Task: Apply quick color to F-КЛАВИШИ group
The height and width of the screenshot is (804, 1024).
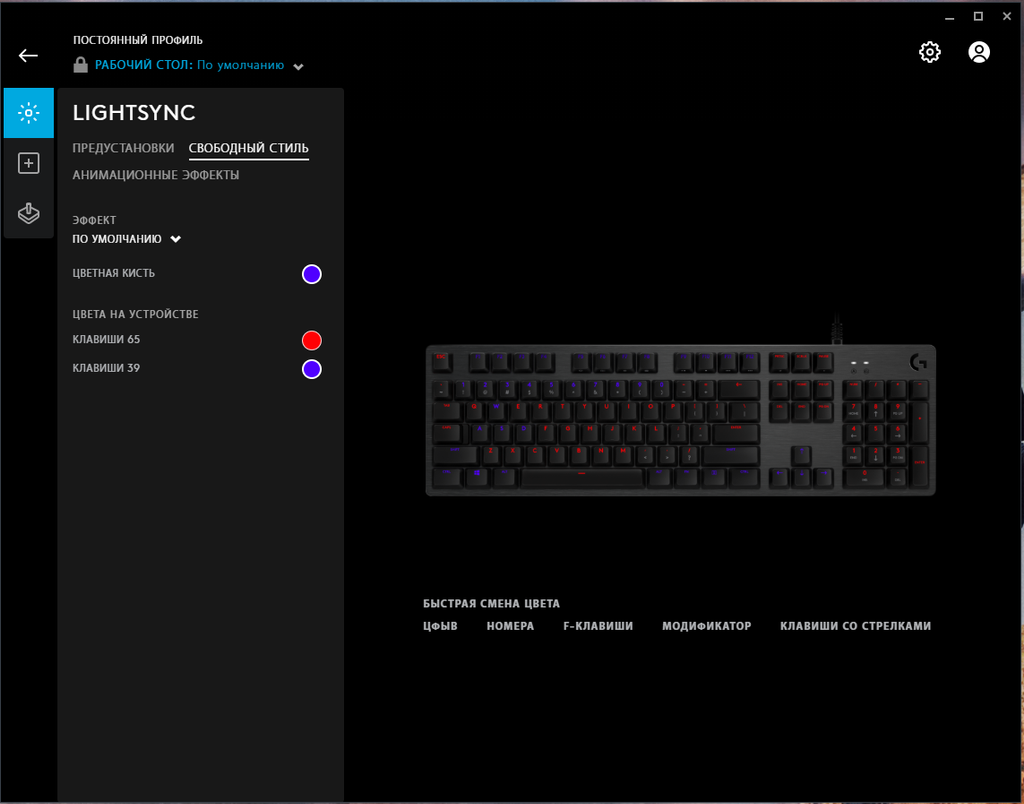Action: (598, 626)
